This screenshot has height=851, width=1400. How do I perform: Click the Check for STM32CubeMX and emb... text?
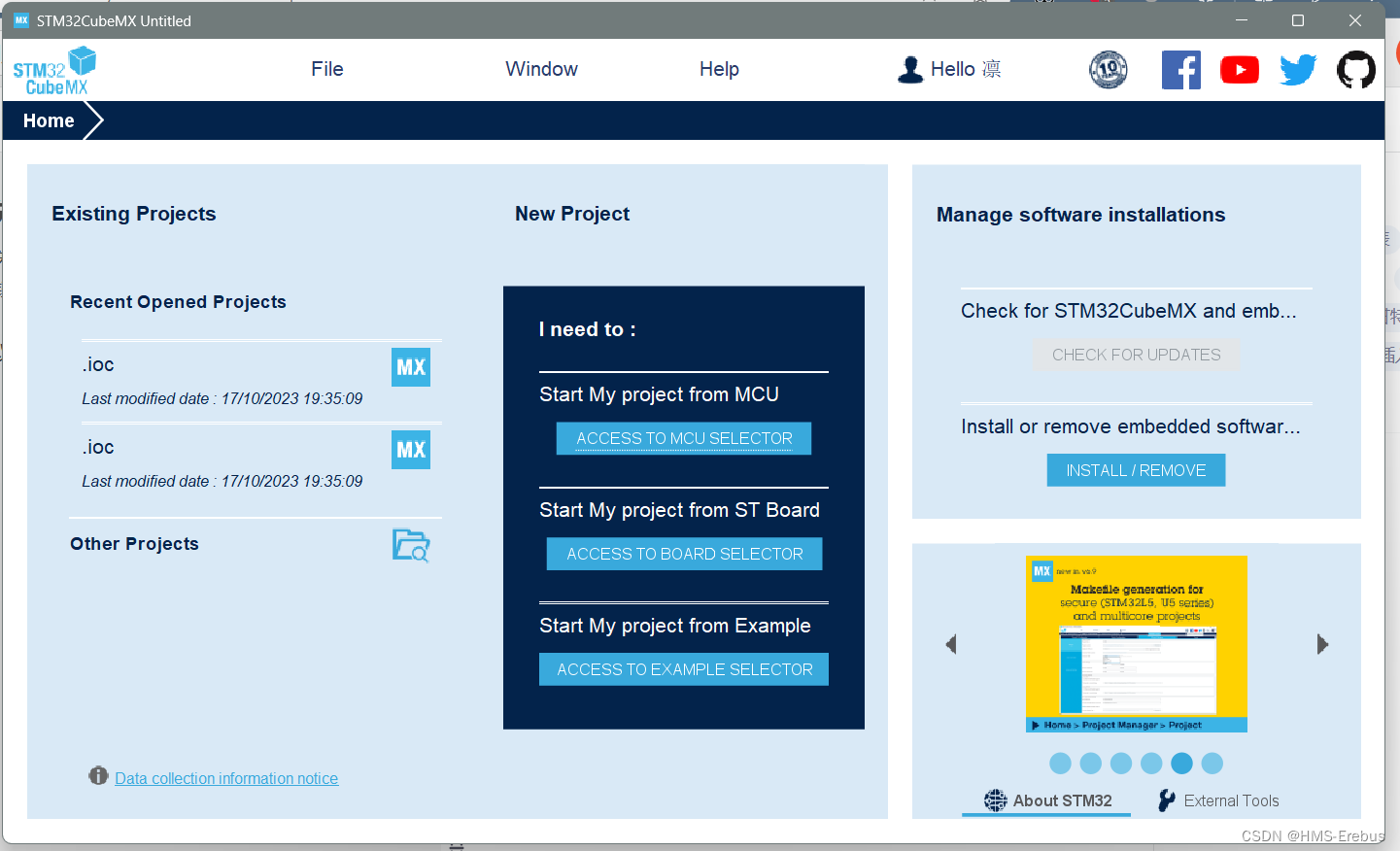[x=1129, y=311]
